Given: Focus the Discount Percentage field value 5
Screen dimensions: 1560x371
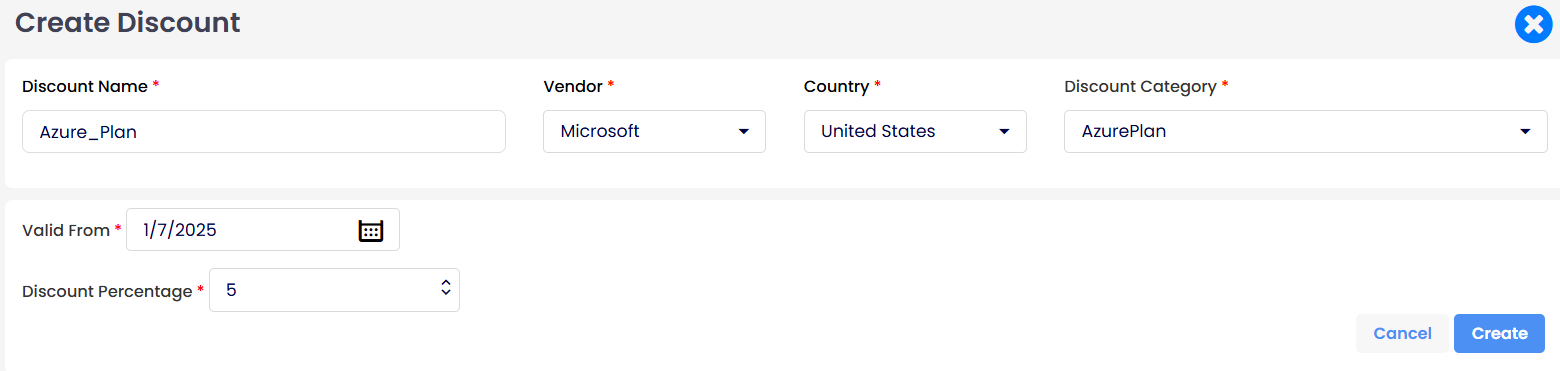Looking at the screenshot, I should click(334, 290).
